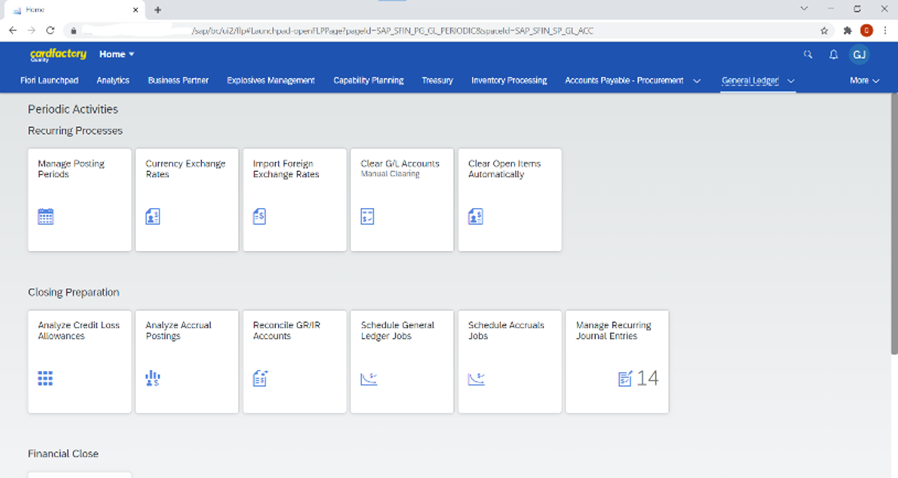Screen dimensions: 898x478
Task: Go back with the browser back arrow
Action: tap(13, 30)
